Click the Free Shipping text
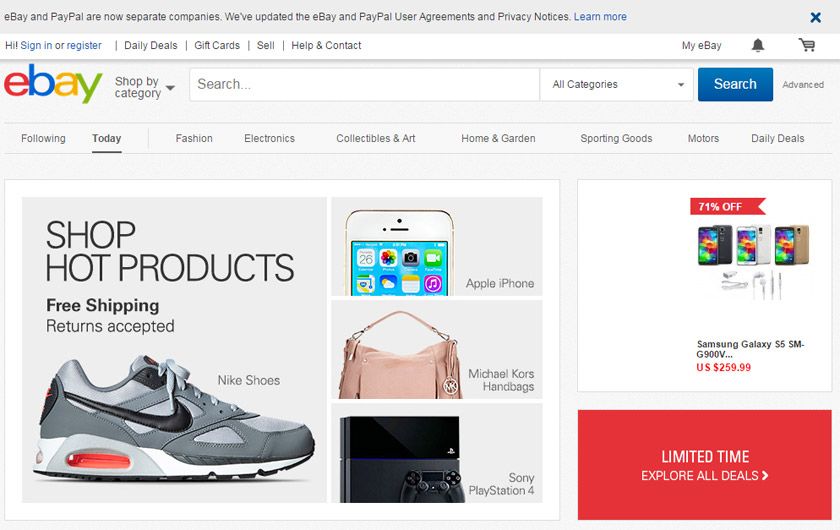The image size is (840, 530). pyautogui.click(x=102, y=305)
